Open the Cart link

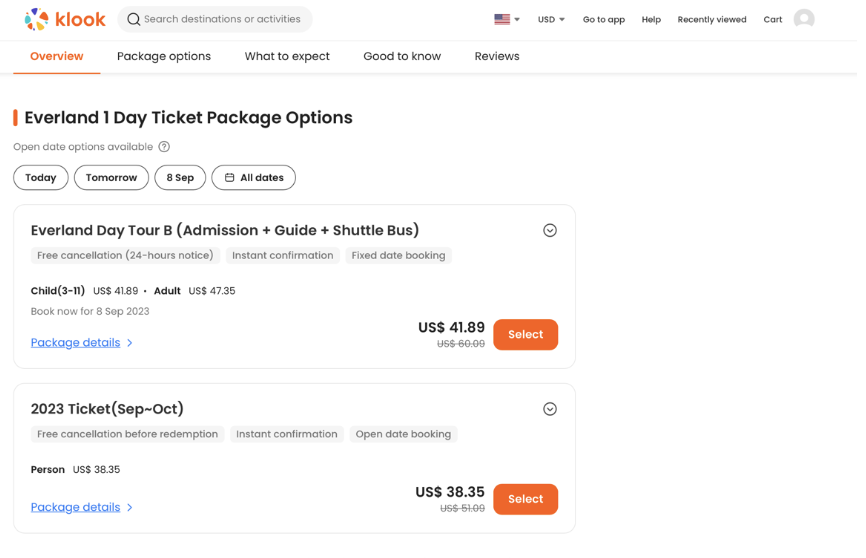tap(773, 19)
